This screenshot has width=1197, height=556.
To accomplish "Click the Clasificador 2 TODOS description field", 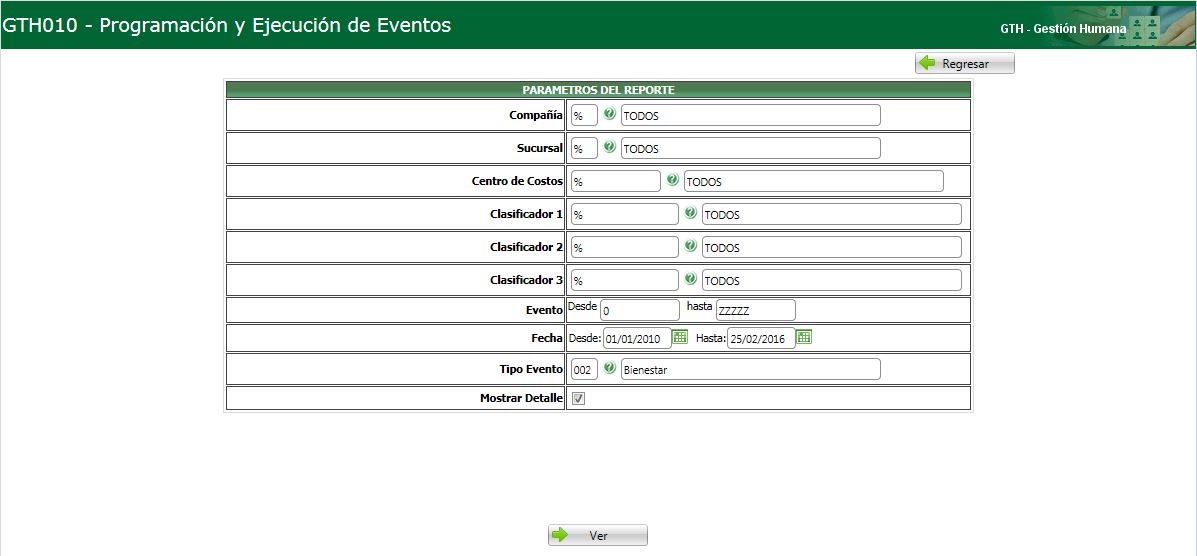I will (x=832, y=247).
